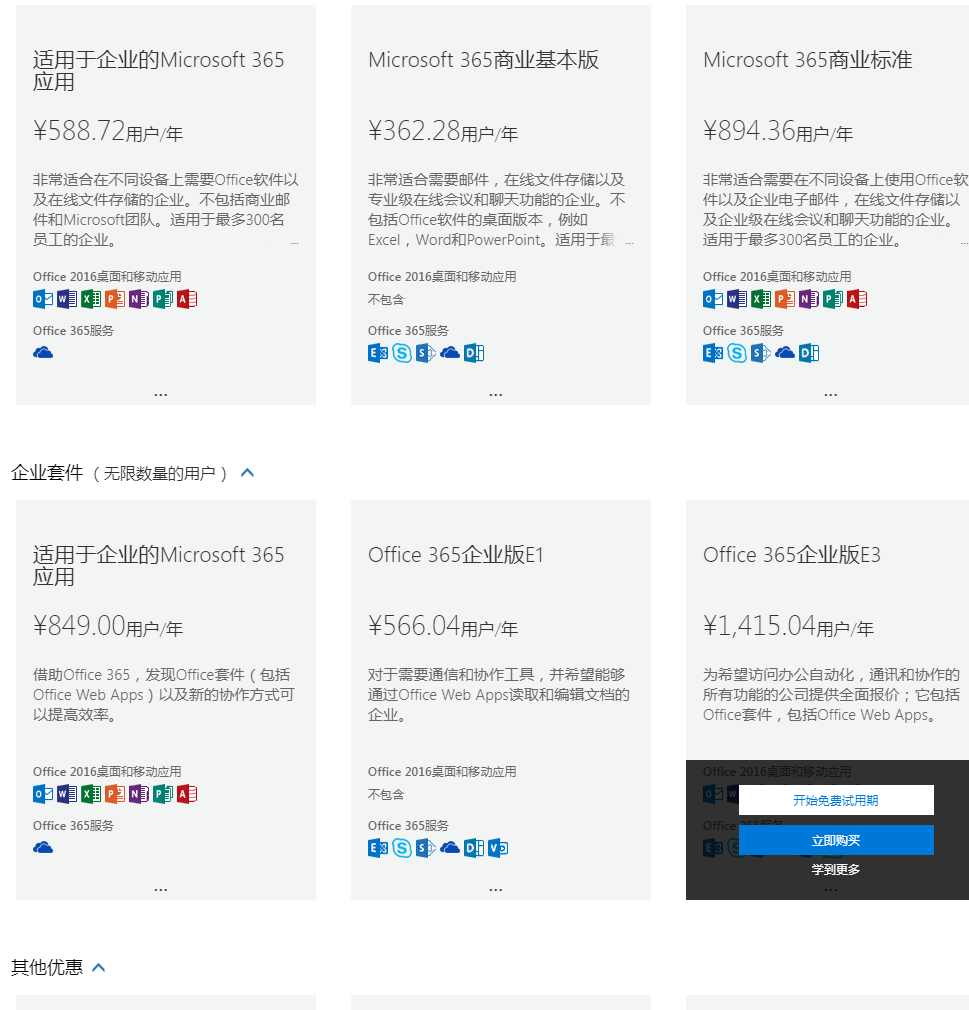This screenshot has width=969, height=1010.
Task: Open the Microsoft 365商业标准 plan title
Action: click(x=807, y=60)
